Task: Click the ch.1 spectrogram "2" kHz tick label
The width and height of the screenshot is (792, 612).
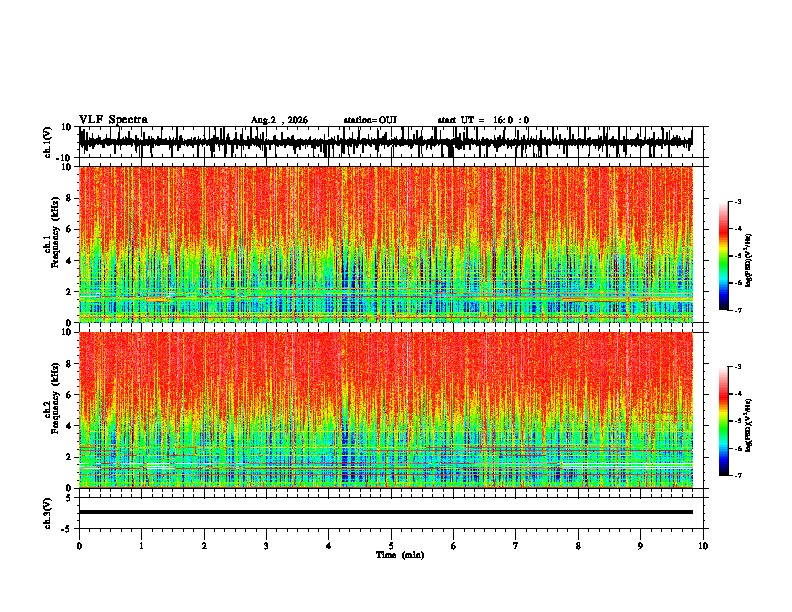Action: pyautogui.click(x=69, y=291)
